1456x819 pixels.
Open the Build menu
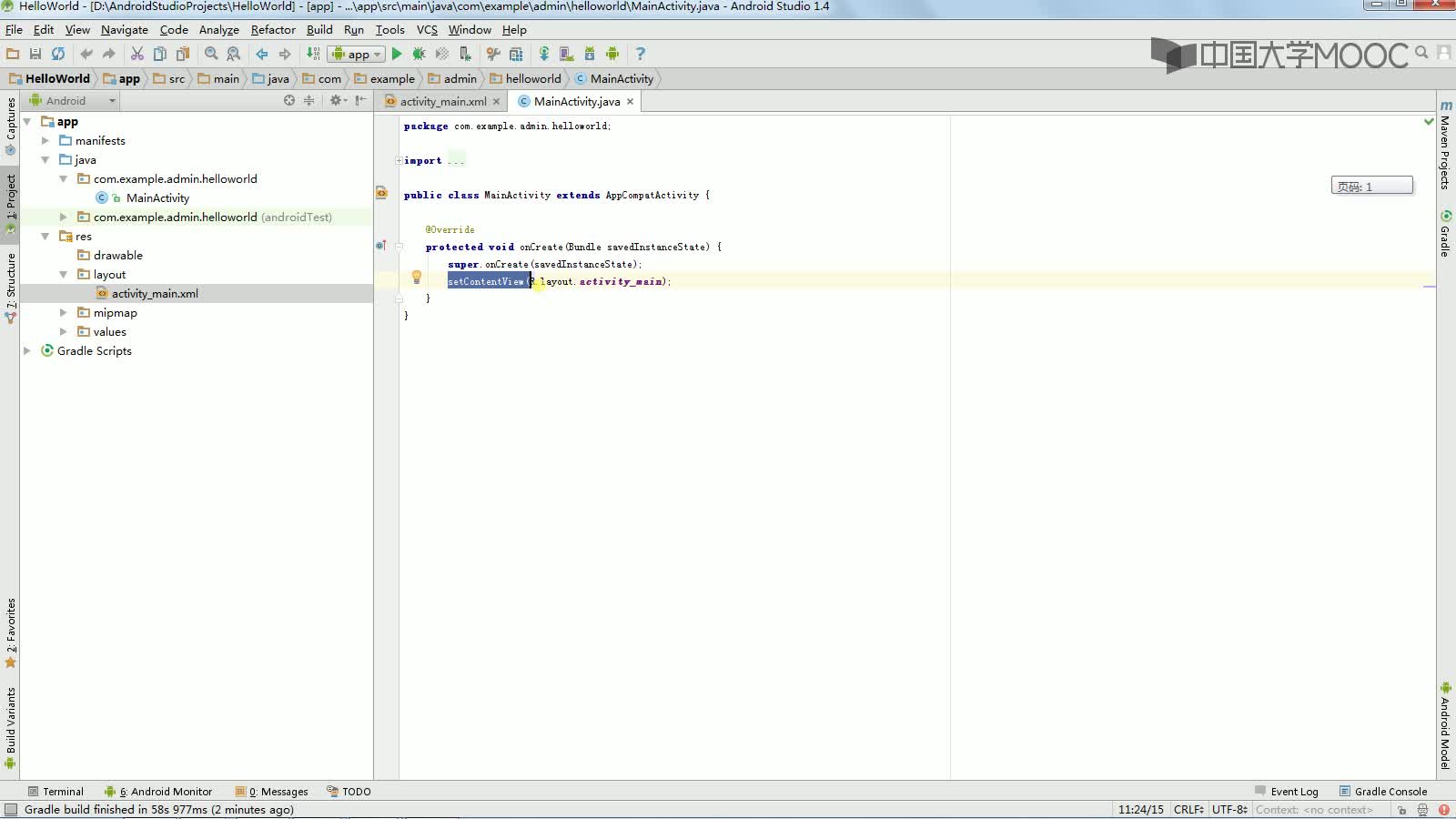319,29
